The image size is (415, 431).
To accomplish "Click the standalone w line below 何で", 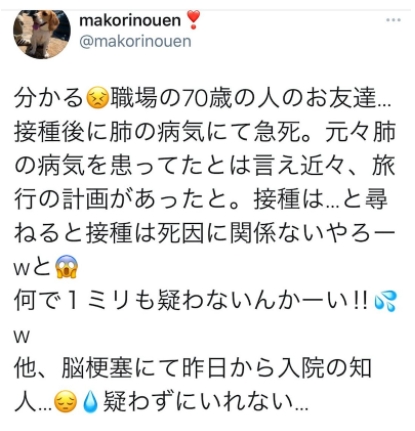I will pyautogui.click(x=22, y=336).
